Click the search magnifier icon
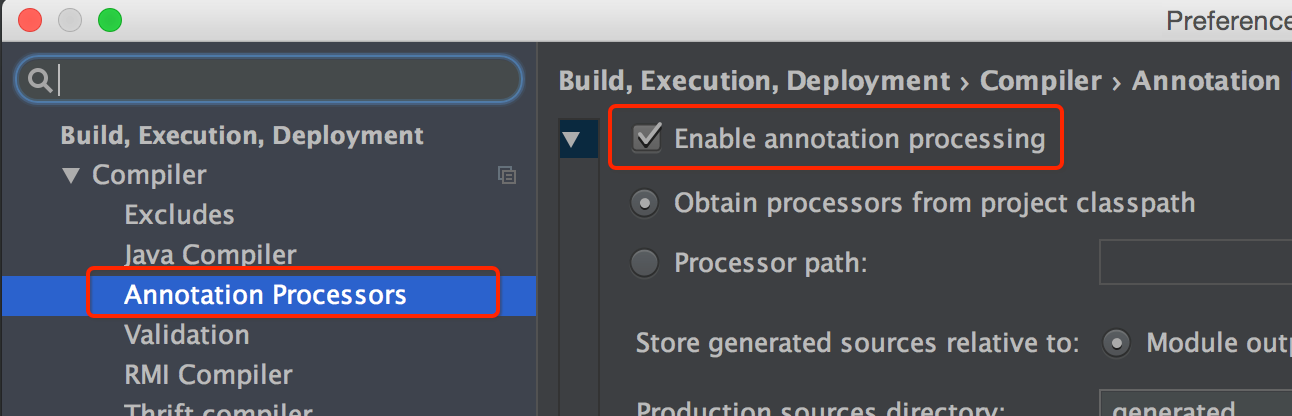This screenshot has width=1292, height=416. [40, 80]
